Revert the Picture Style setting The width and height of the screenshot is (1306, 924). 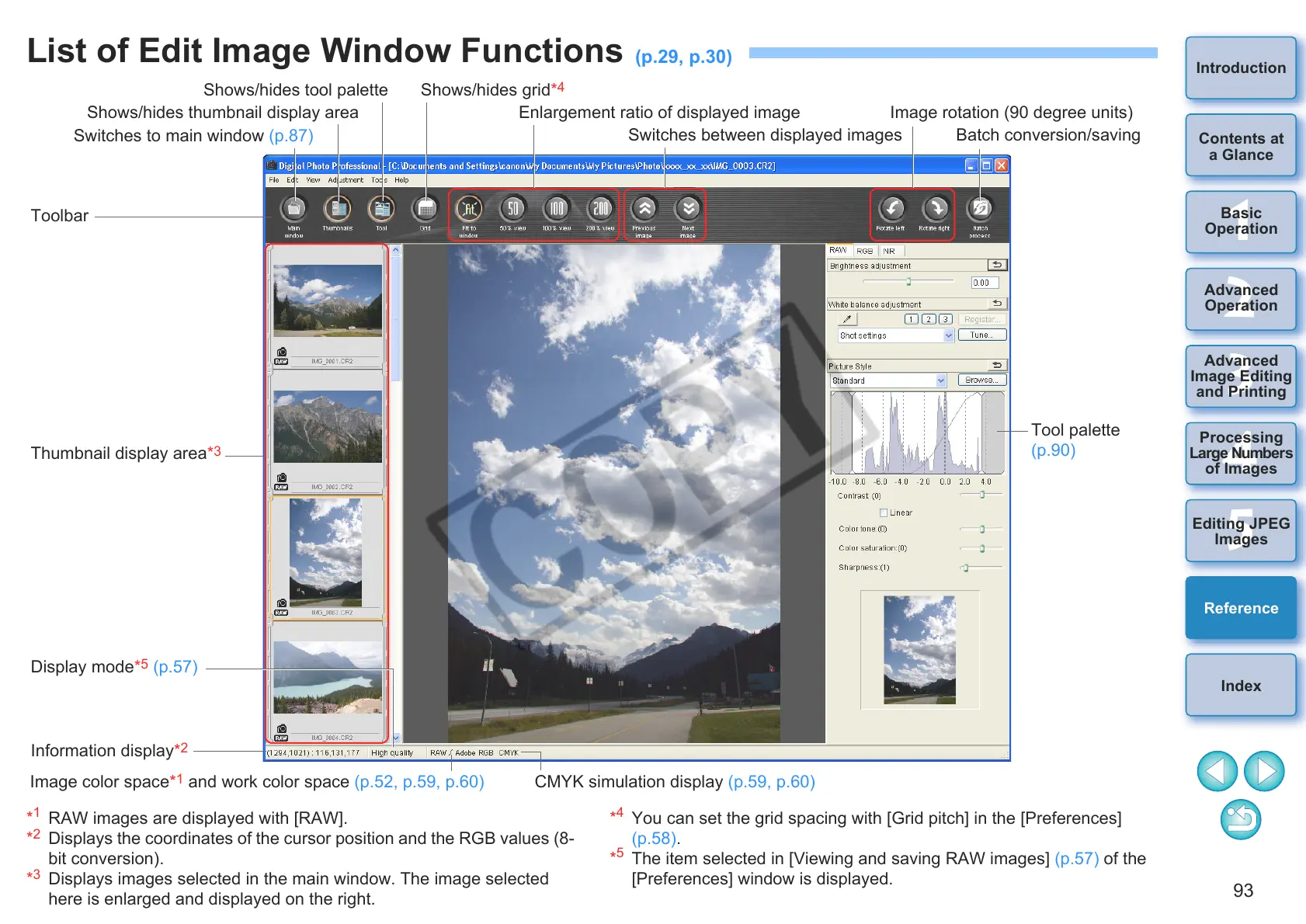998,365
